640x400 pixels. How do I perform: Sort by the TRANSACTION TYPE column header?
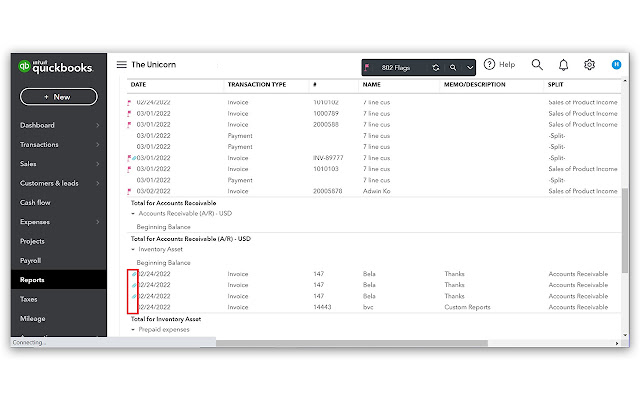pos(257,84)
